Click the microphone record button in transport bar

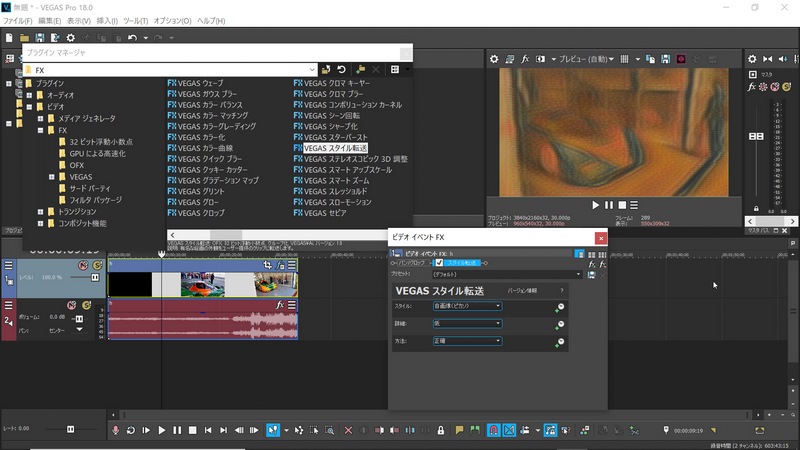pos(115,430)
